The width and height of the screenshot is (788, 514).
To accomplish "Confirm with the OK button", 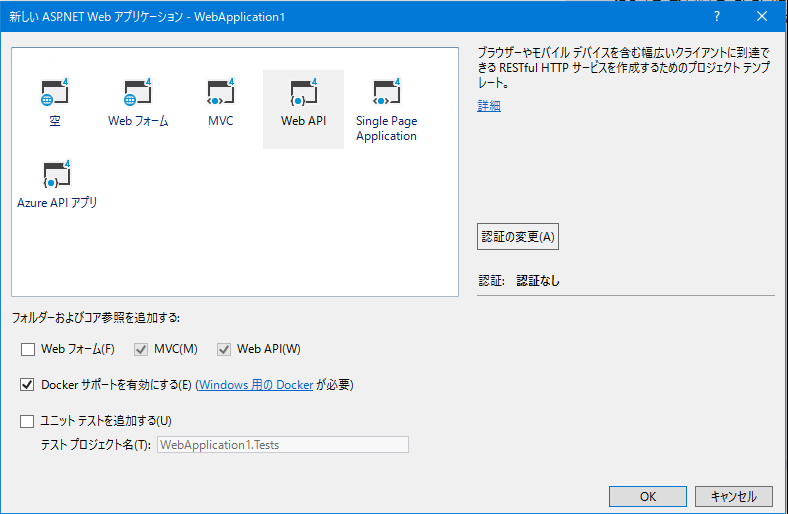I will click(648, 496).
